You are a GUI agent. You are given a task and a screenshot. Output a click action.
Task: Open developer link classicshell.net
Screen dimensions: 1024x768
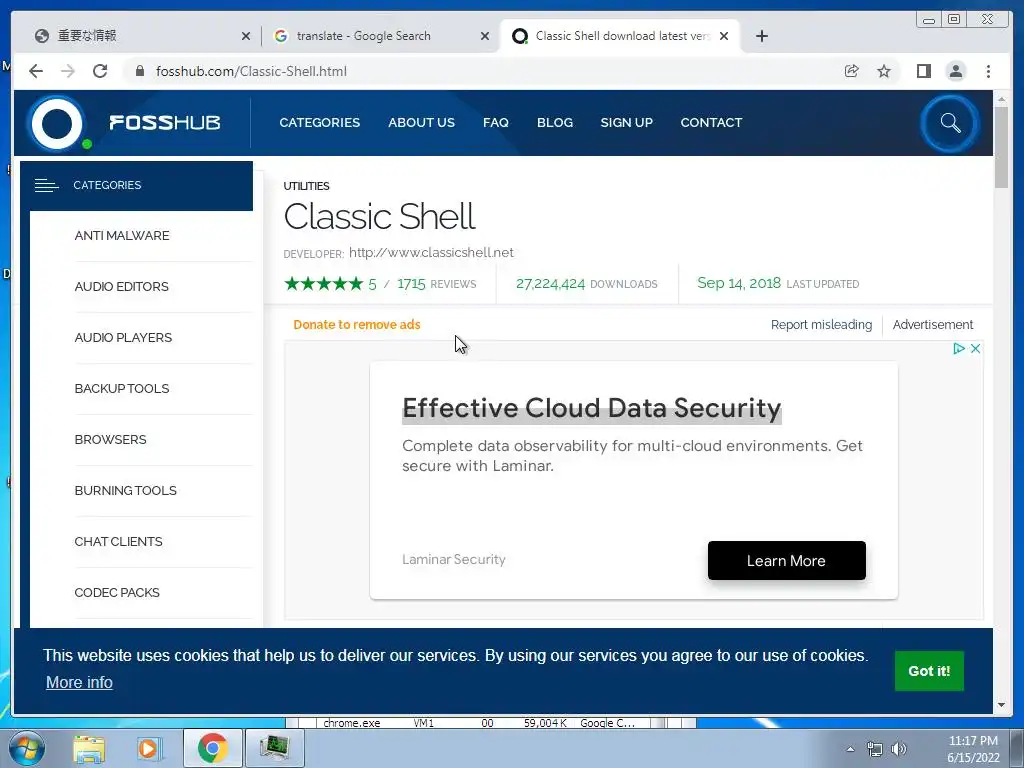(431, 253)
